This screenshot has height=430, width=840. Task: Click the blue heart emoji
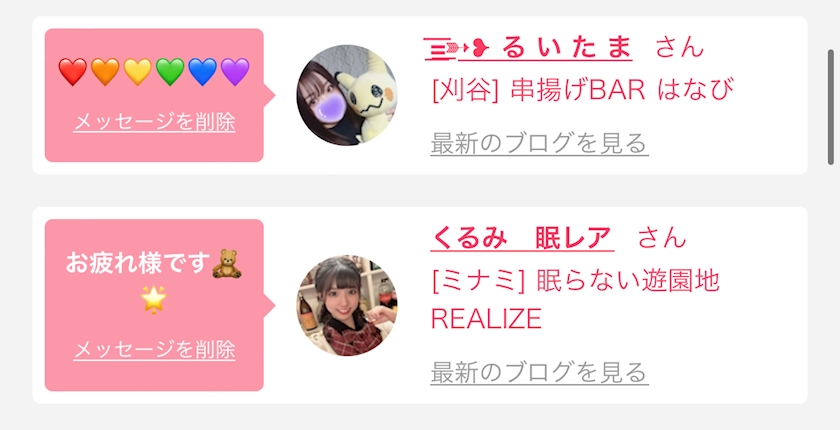tap(202, 72)
